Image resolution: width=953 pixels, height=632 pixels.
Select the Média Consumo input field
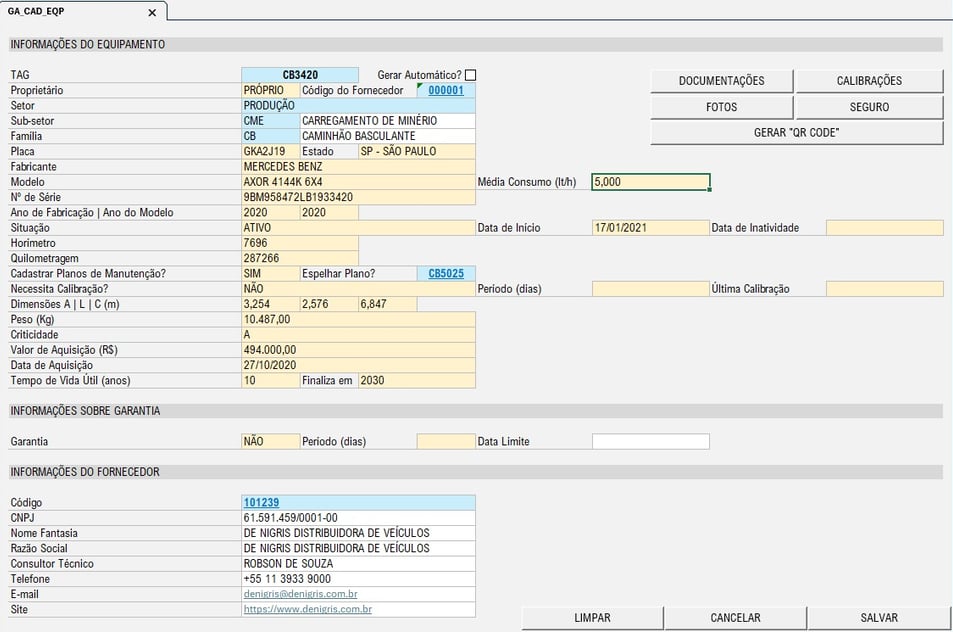point(650,182)
